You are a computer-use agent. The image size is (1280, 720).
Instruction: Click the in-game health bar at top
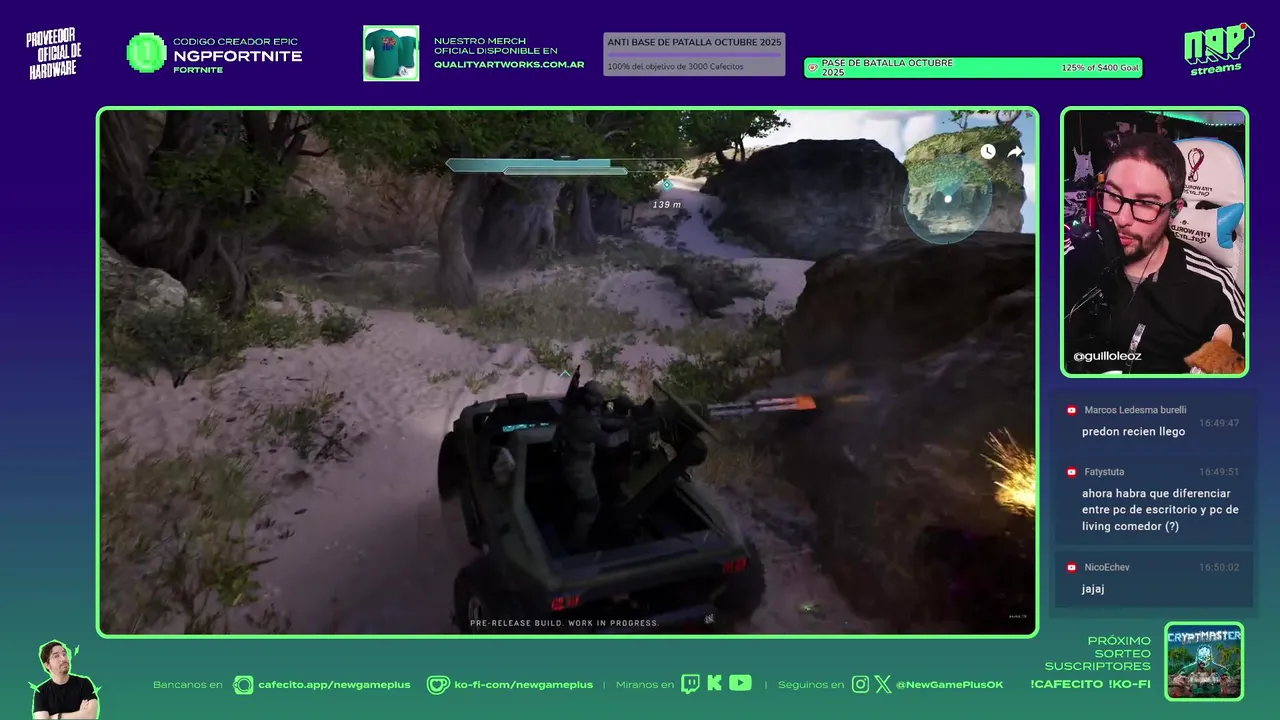point(565,166)
